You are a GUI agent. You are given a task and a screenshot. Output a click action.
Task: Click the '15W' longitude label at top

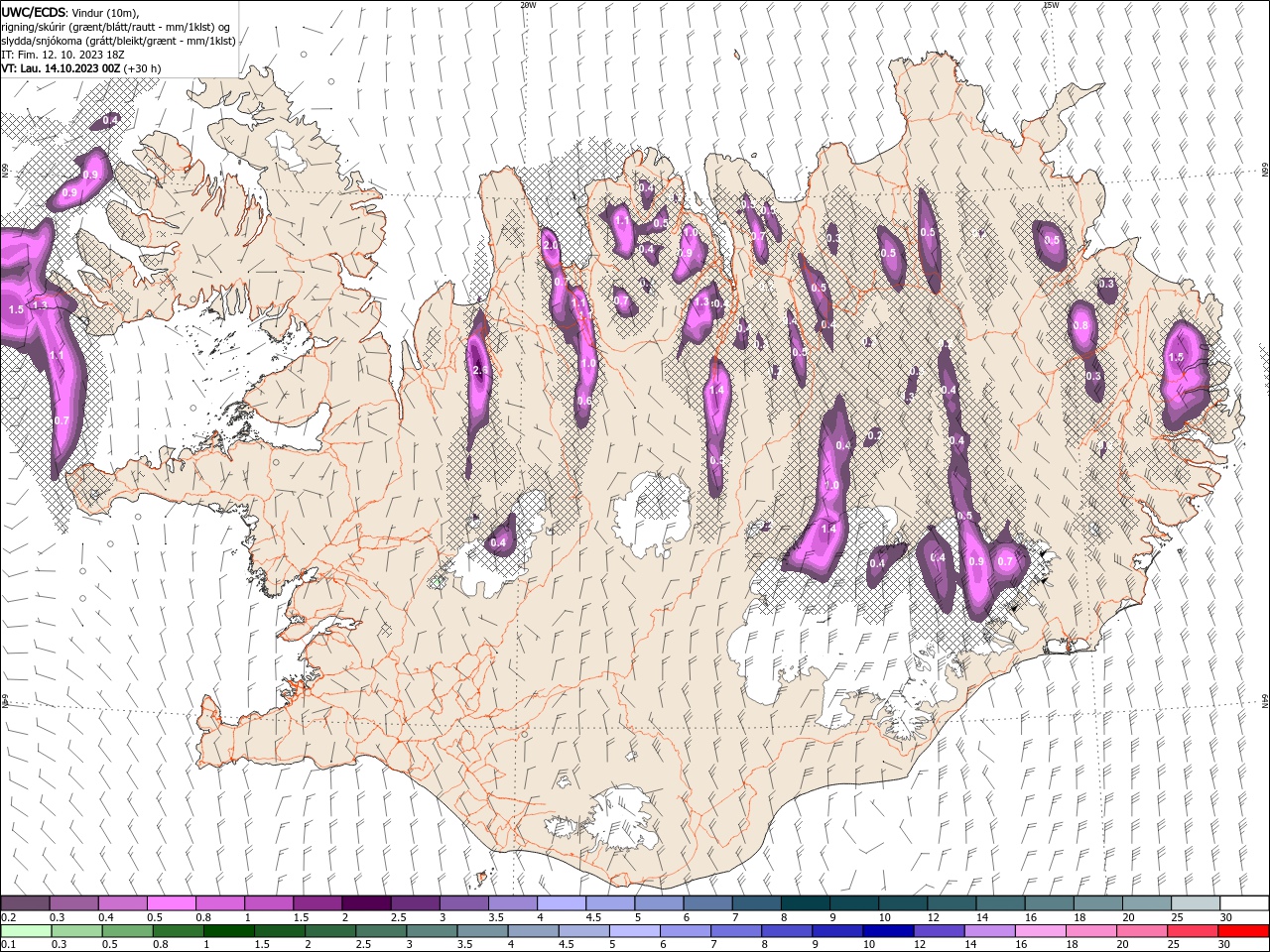click(1050, 5)
